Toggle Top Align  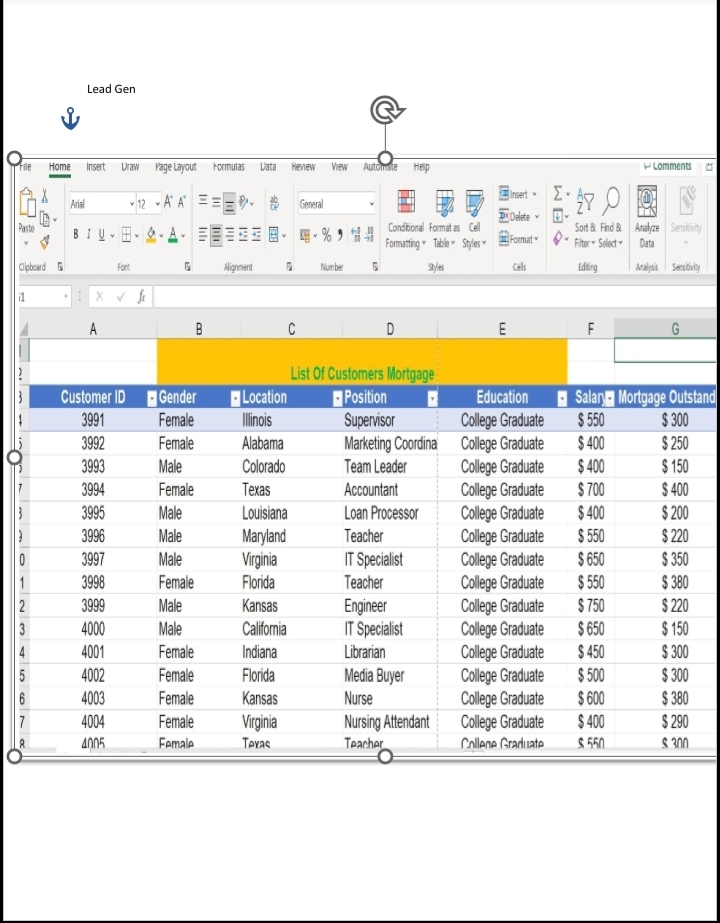(203, 202)
